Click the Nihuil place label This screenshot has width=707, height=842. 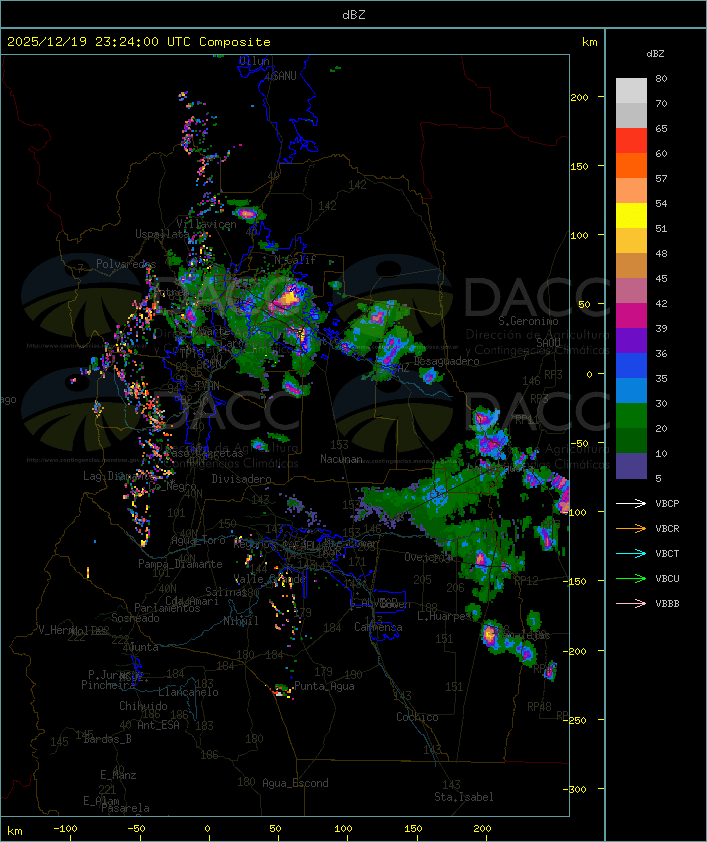[241, 621]
